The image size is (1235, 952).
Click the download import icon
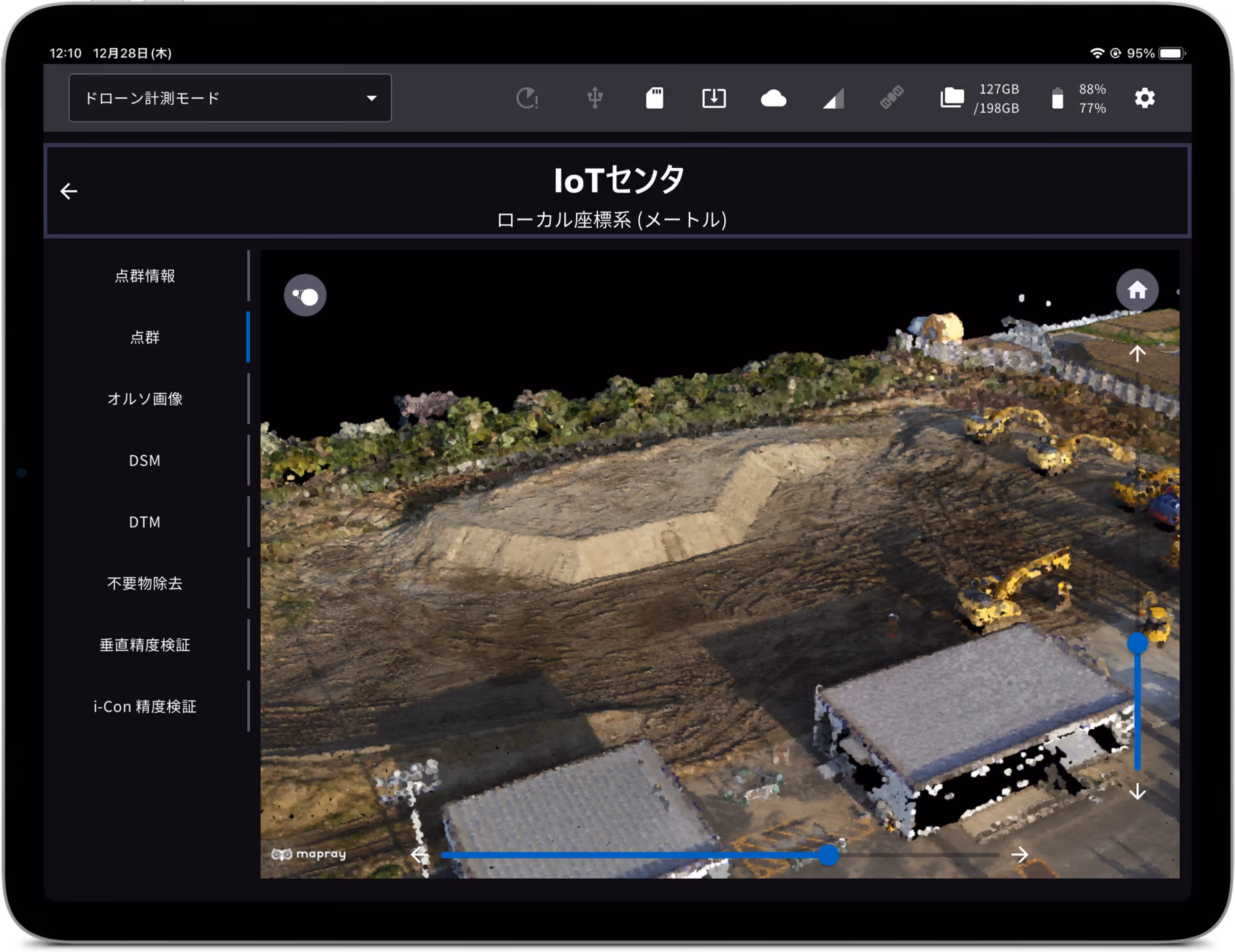(714, 98)
